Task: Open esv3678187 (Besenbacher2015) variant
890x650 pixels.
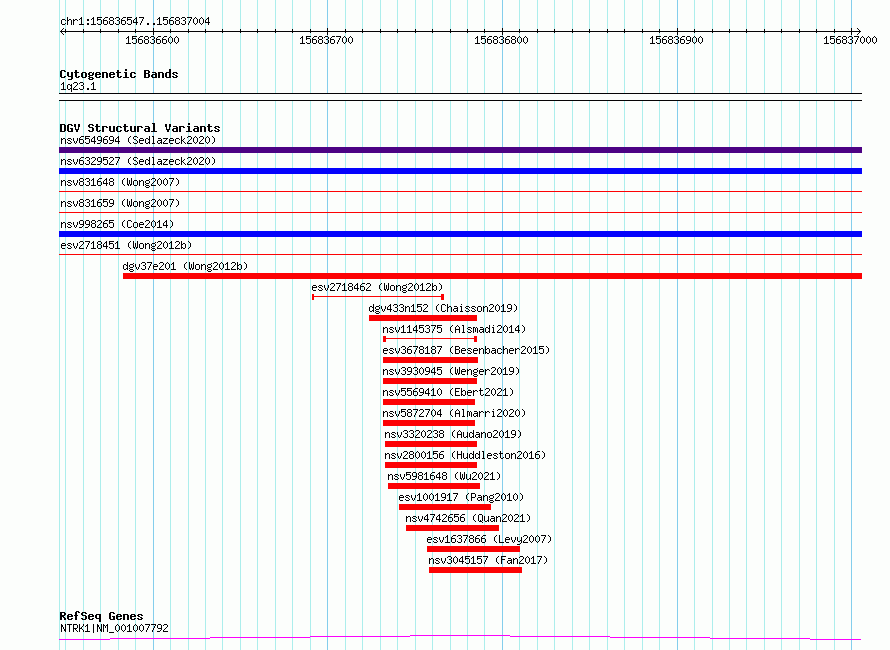Action: pos(466,350)
